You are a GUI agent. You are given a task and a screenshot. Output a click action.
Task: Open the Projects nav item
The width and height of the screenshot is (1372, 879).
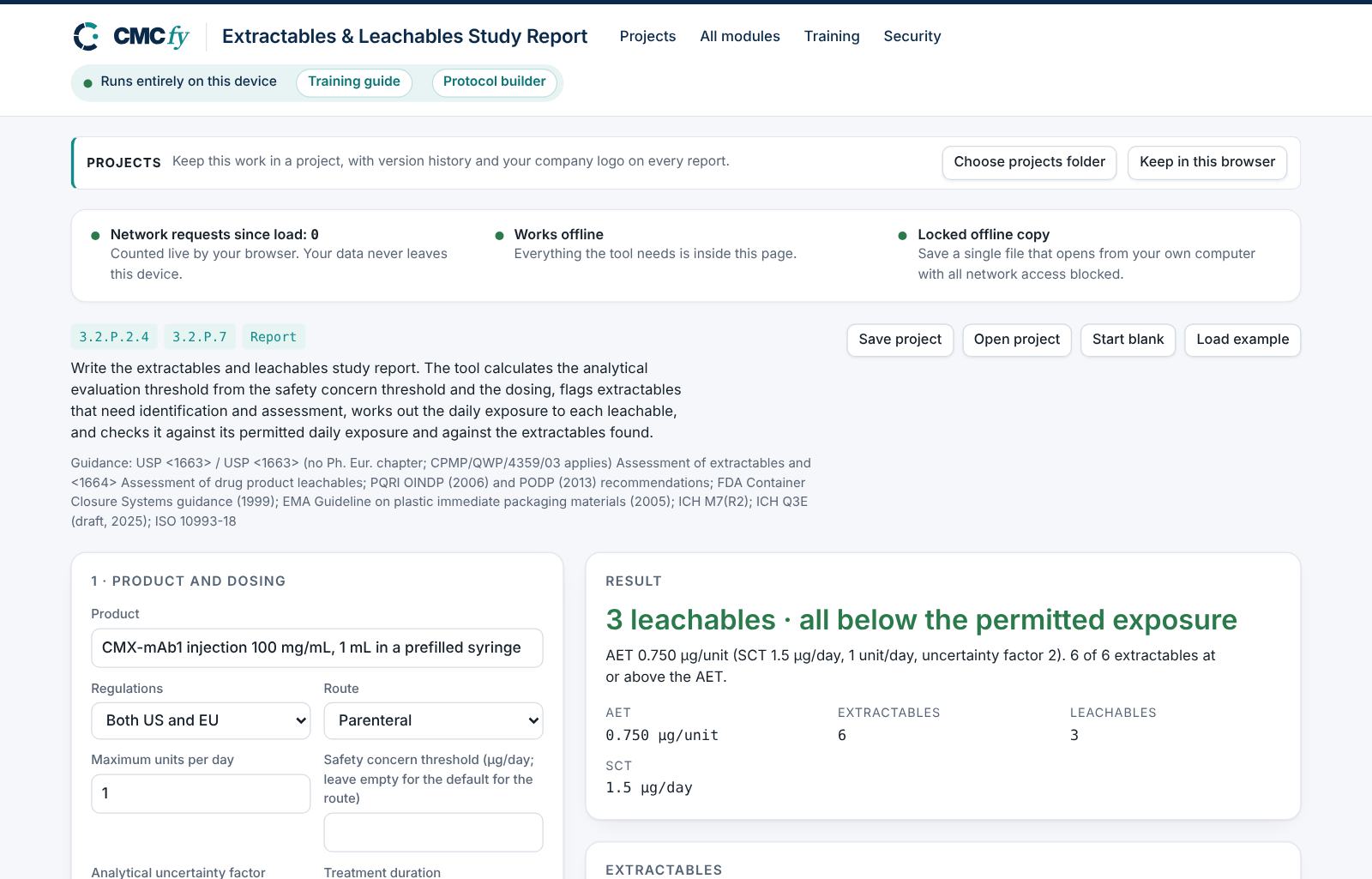coord(647,36)
